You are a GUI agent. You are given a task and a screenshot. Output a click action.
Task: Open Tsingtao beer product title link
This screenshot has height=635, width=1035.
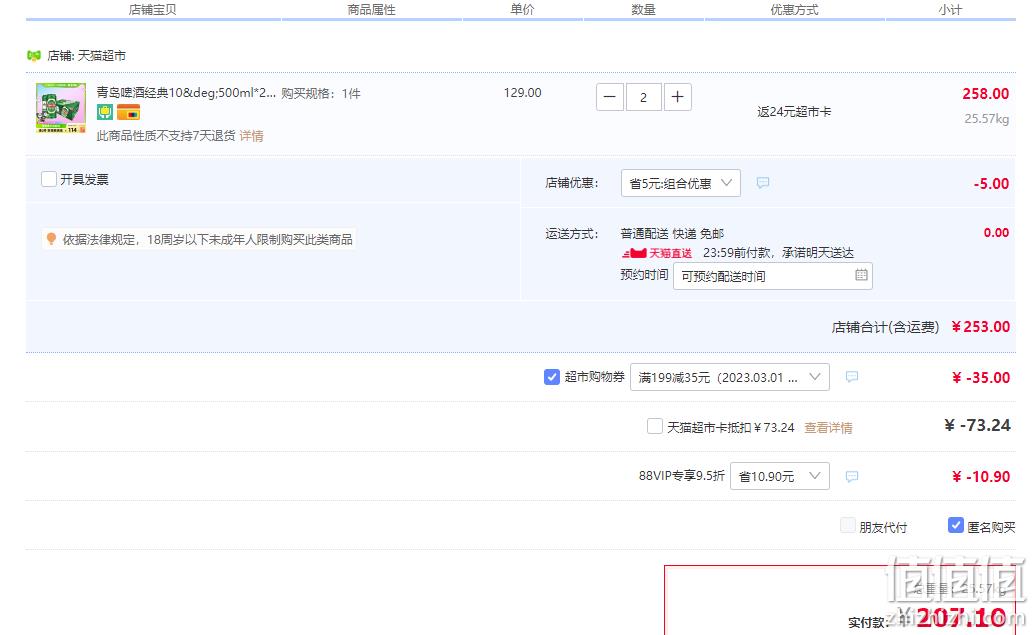click(x=186, y=93)
